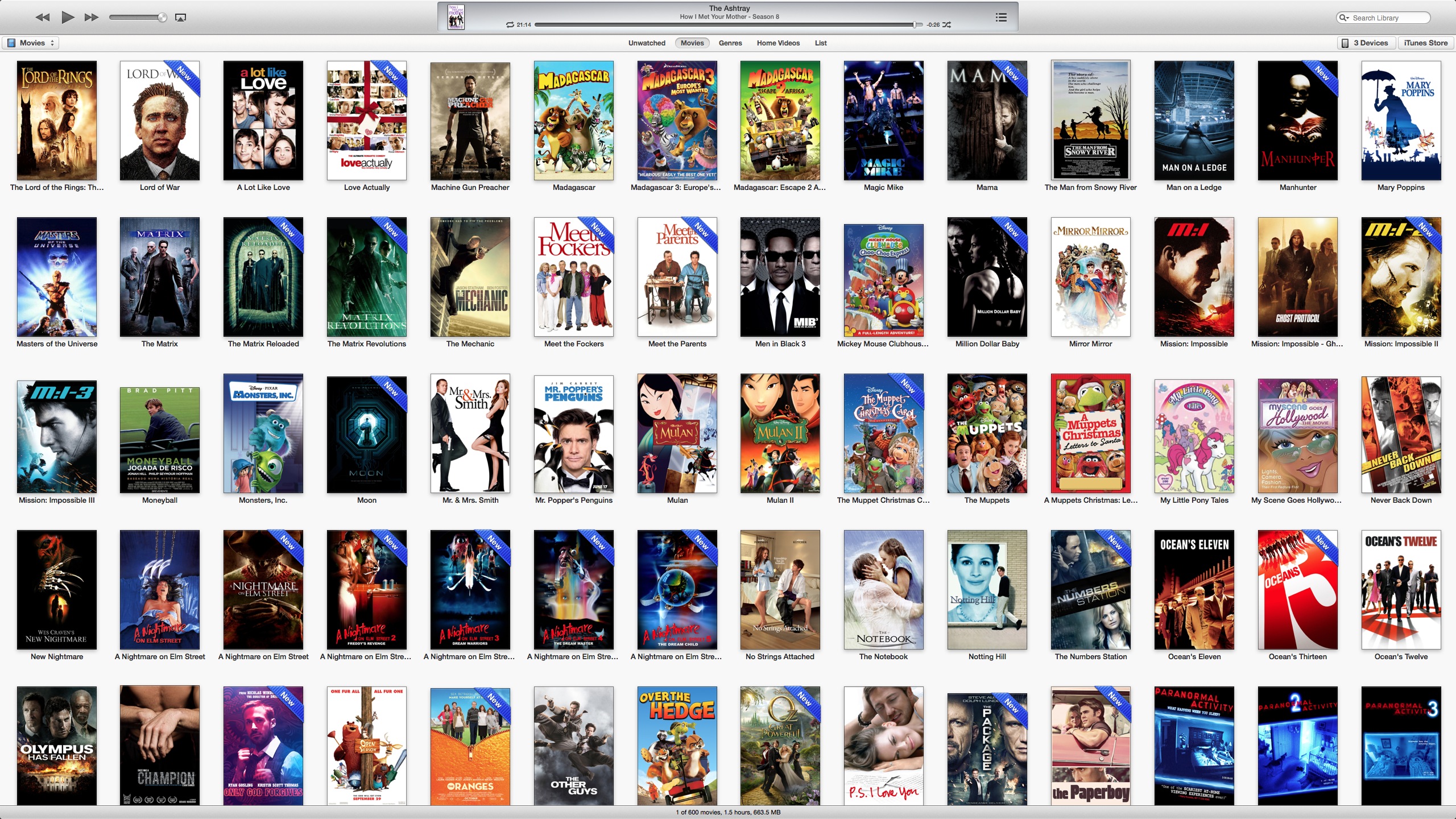Viewport: 1456px width, 819px height.
Task: Toggle the repeat icon
Action: tap(510, 24)
